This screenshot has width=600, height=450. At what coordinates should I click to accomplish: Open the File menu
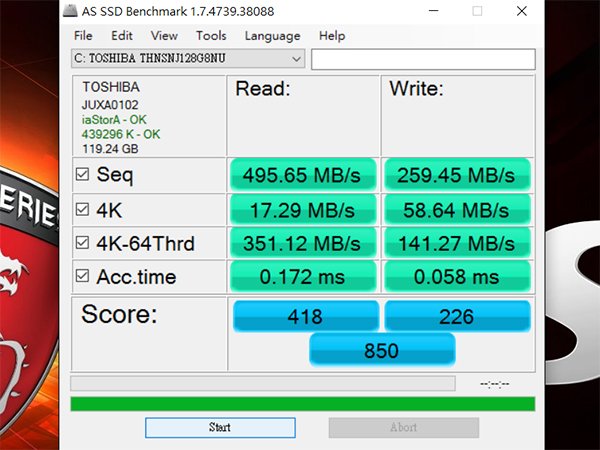click(x=83, y=36)
